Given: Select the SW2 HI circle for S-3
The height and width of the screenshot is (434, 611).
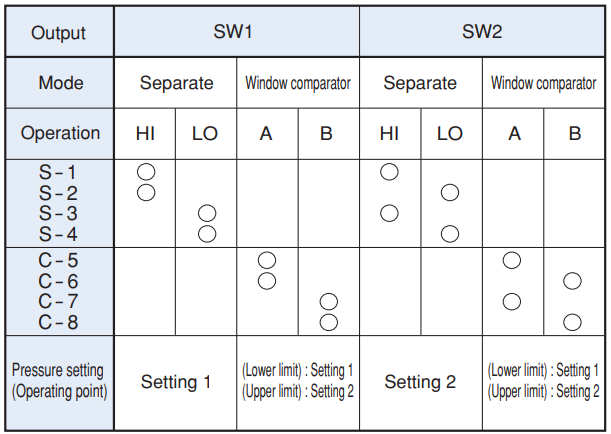Looking at the screenshot, I should click(390, 213).
